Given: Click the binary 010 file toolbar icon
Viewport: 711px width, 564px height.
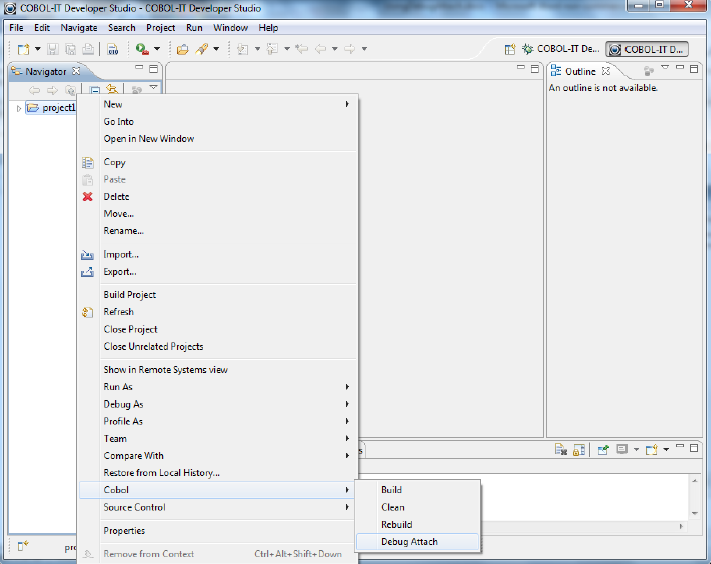Looking at the screenshot, I should coord(113,49).
